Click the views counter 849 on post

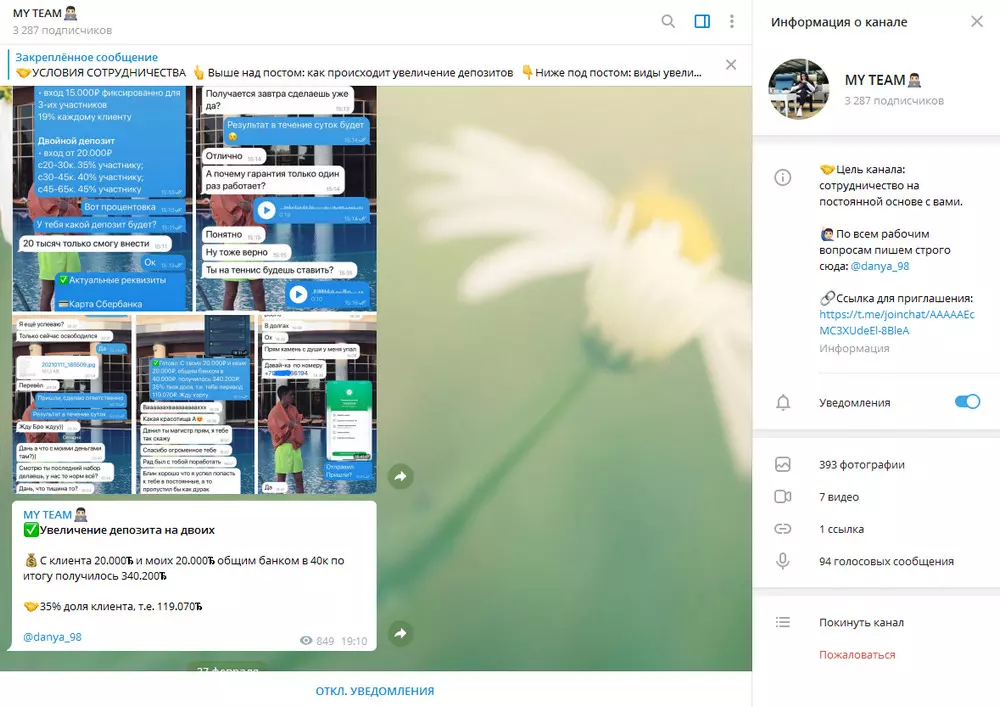tap(317, 641)
